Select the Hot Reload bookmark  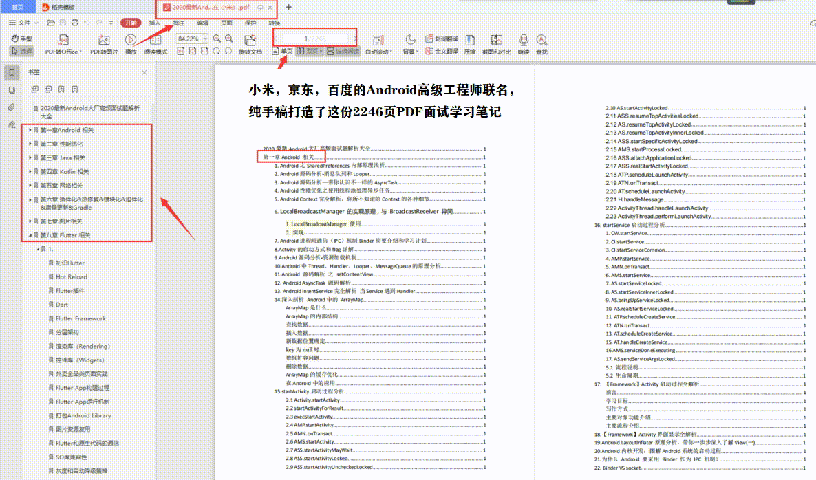(x=71, y=277)
